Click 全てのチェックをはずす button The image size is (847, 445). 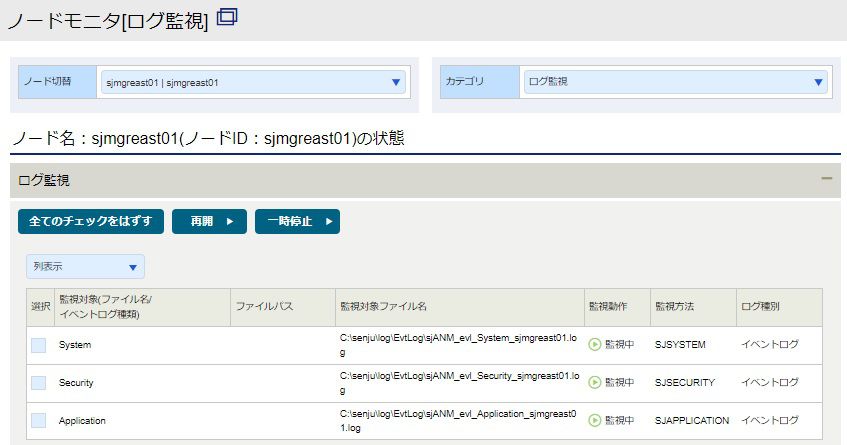pyautogui.click(x=91, y=221)
